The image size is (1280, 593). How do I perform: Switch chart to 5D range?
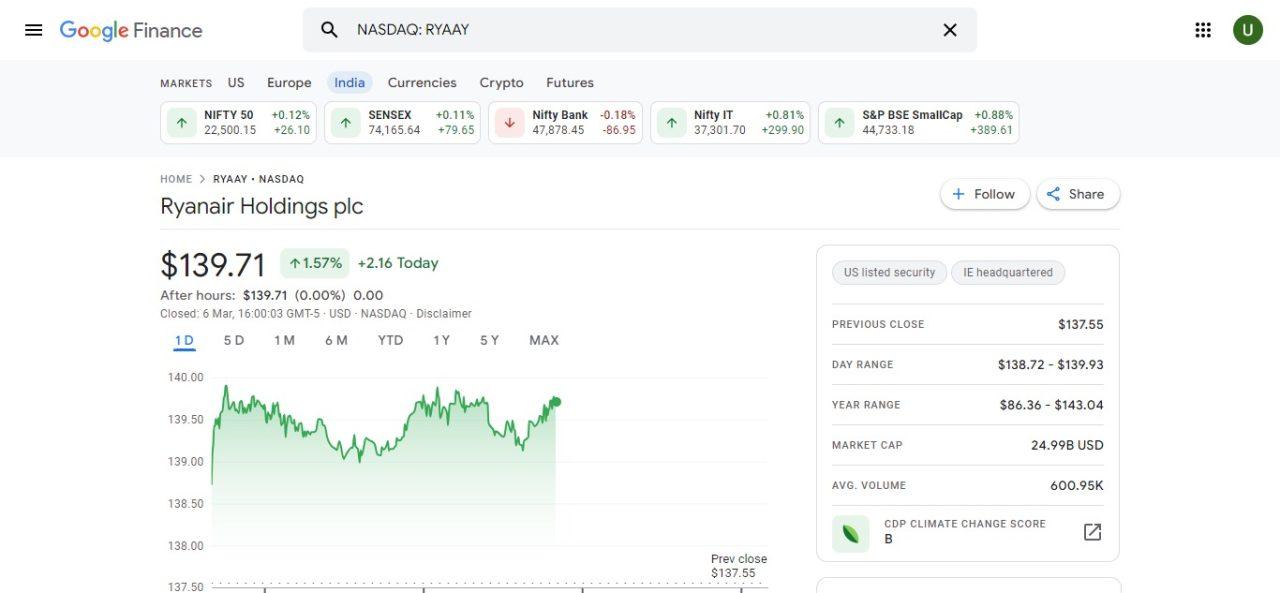point(234,341)
